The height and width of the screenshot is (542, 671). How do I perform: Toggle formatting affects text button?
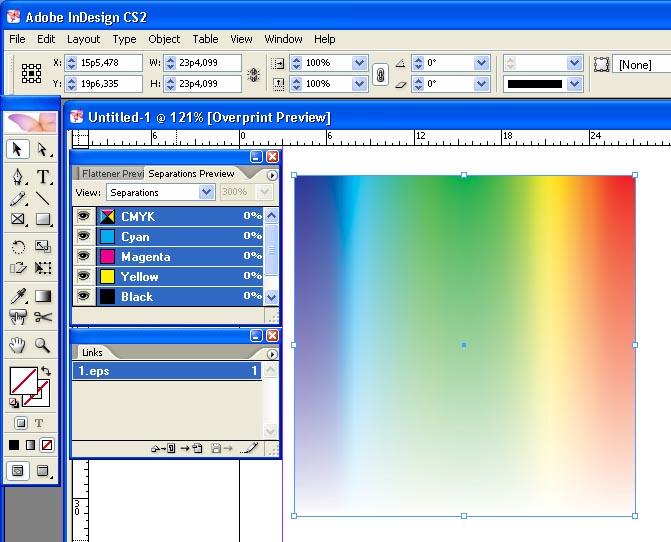(39, 424)
